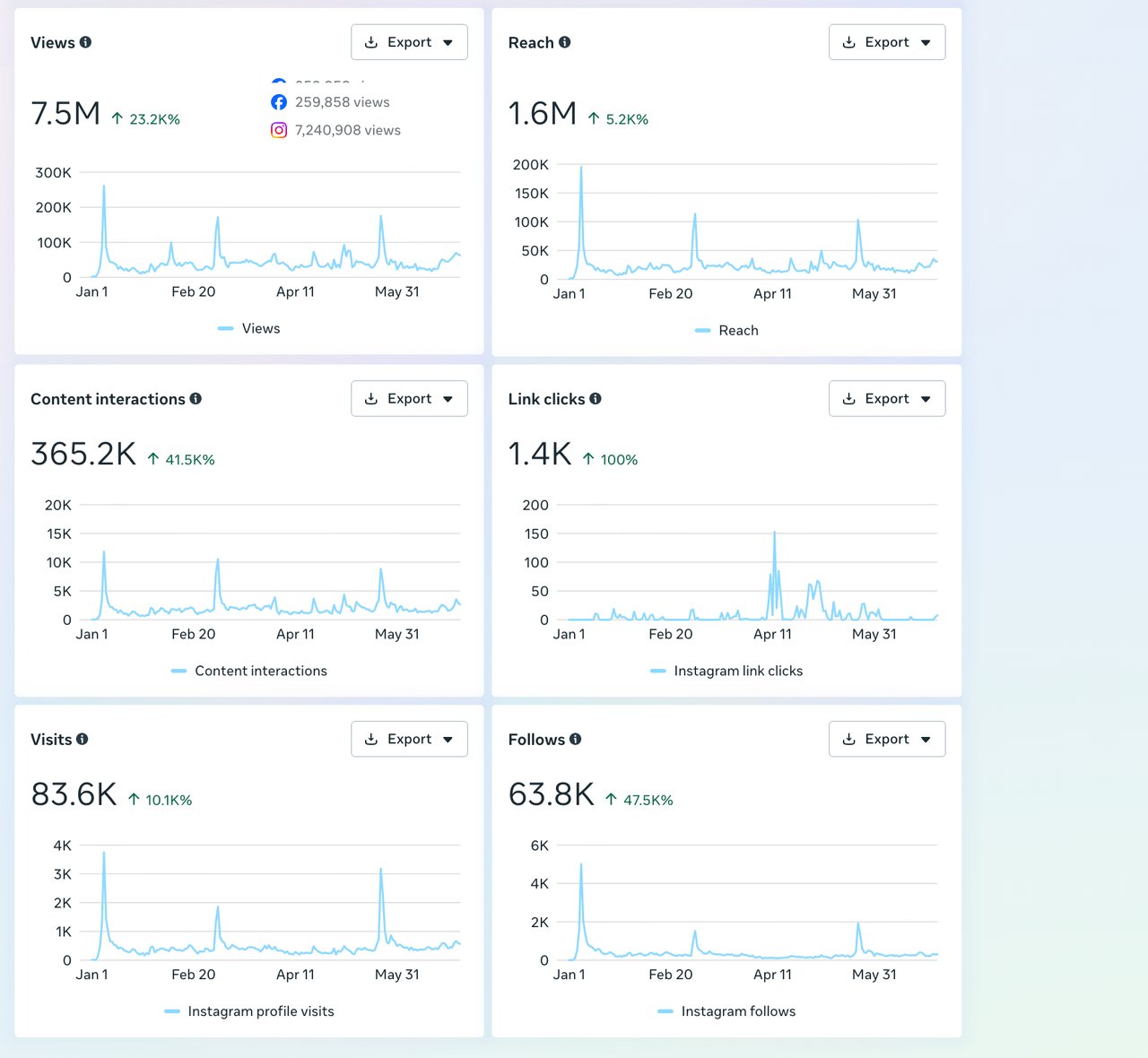Click download icon in Reach Export button
Viewport: 1148px width, 1058px height.
click(849, 42)
